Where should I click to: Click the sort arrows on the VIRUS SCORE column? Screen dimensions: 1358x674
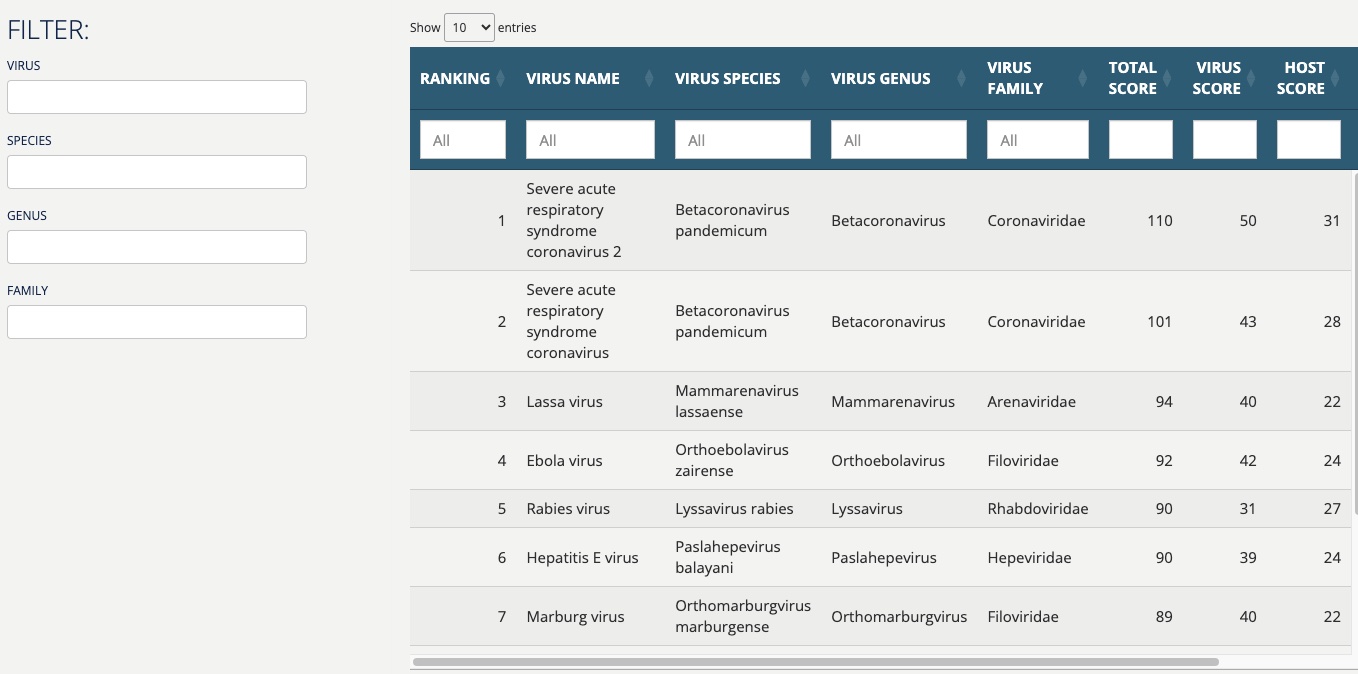[x=1250, y=77]
